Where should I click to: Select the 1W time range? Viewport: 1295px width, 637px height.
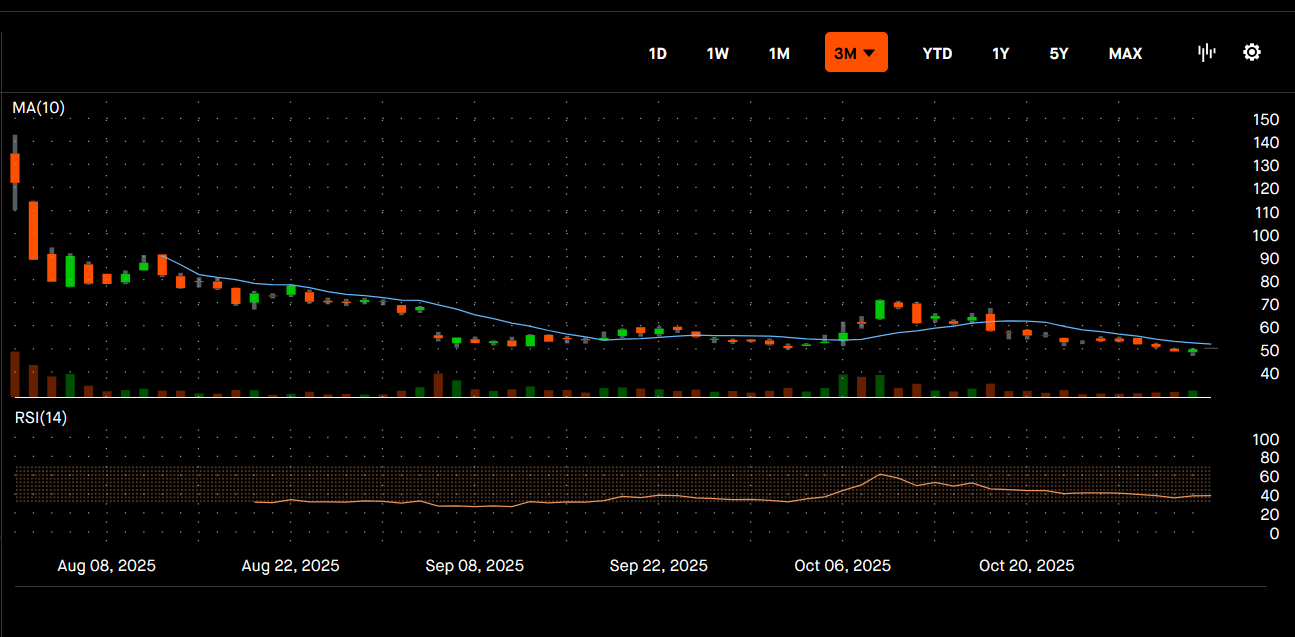click(718, 54)
